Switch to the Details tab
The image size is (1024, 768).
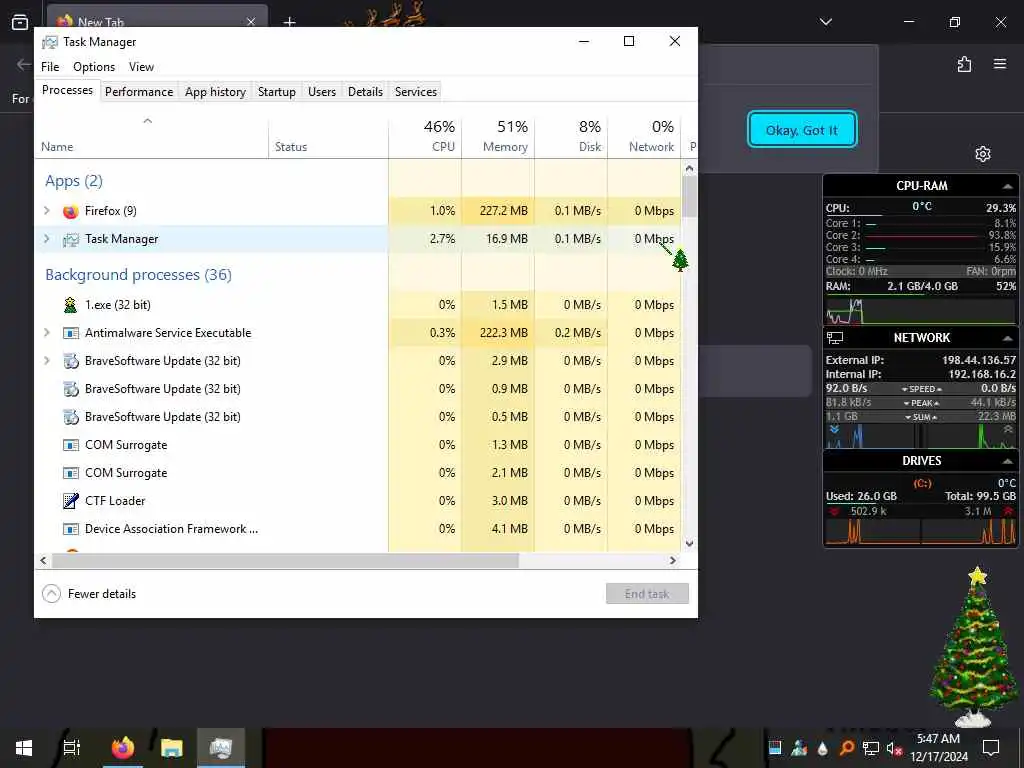(365, 92)
